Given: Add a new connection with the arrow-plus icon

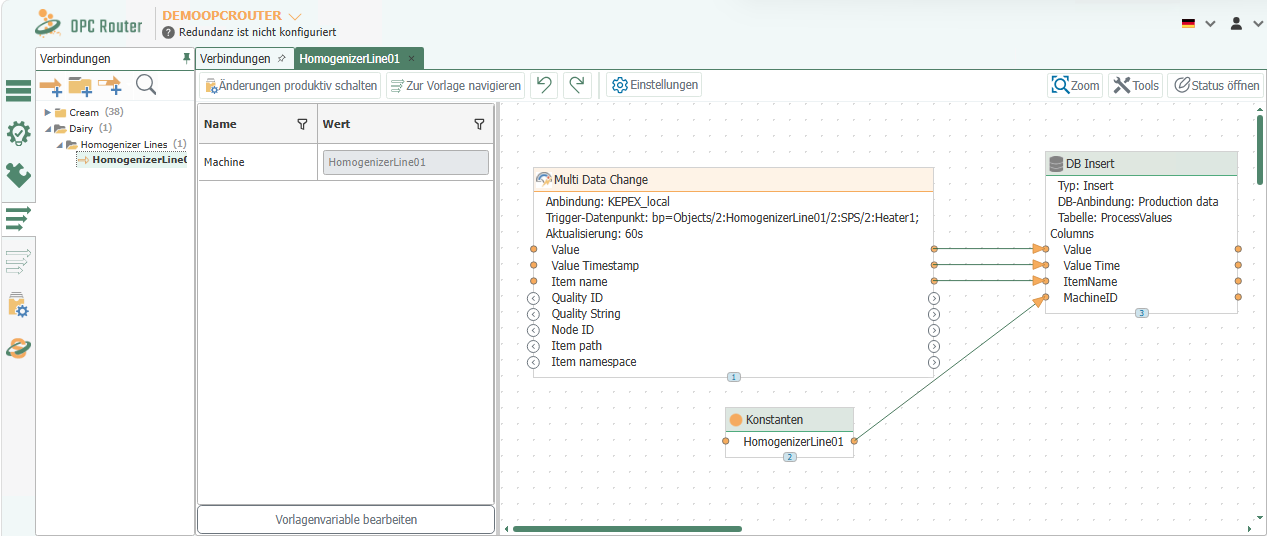Looking at the screenshot, I should 51,86.
